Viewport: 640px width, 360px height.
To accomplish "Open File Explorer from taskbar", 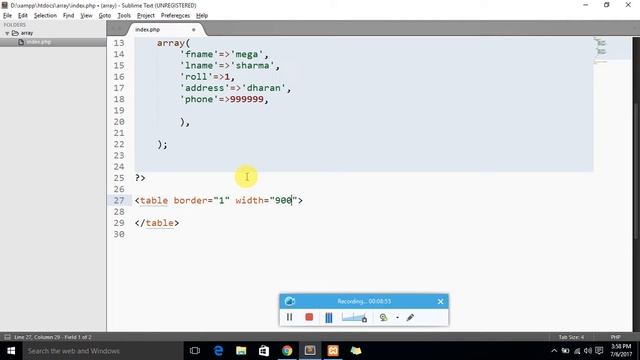I will tap(241, 351).
